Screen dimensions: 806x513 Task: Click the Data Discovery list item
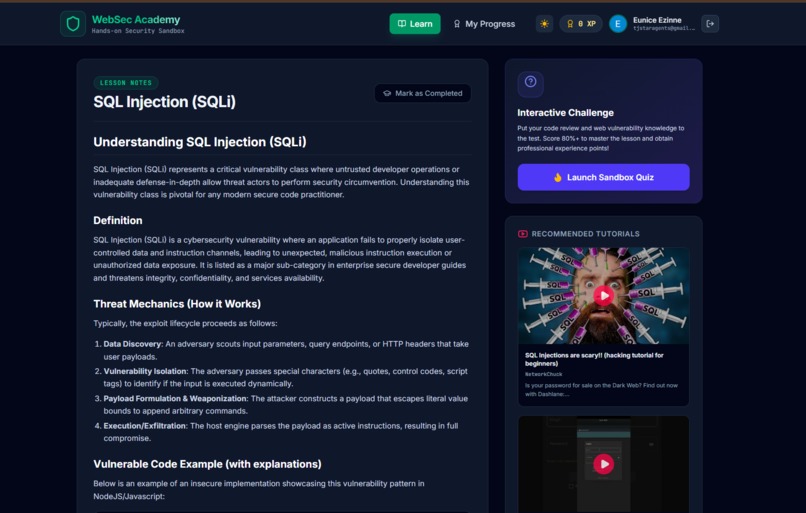tap(286, 350)
